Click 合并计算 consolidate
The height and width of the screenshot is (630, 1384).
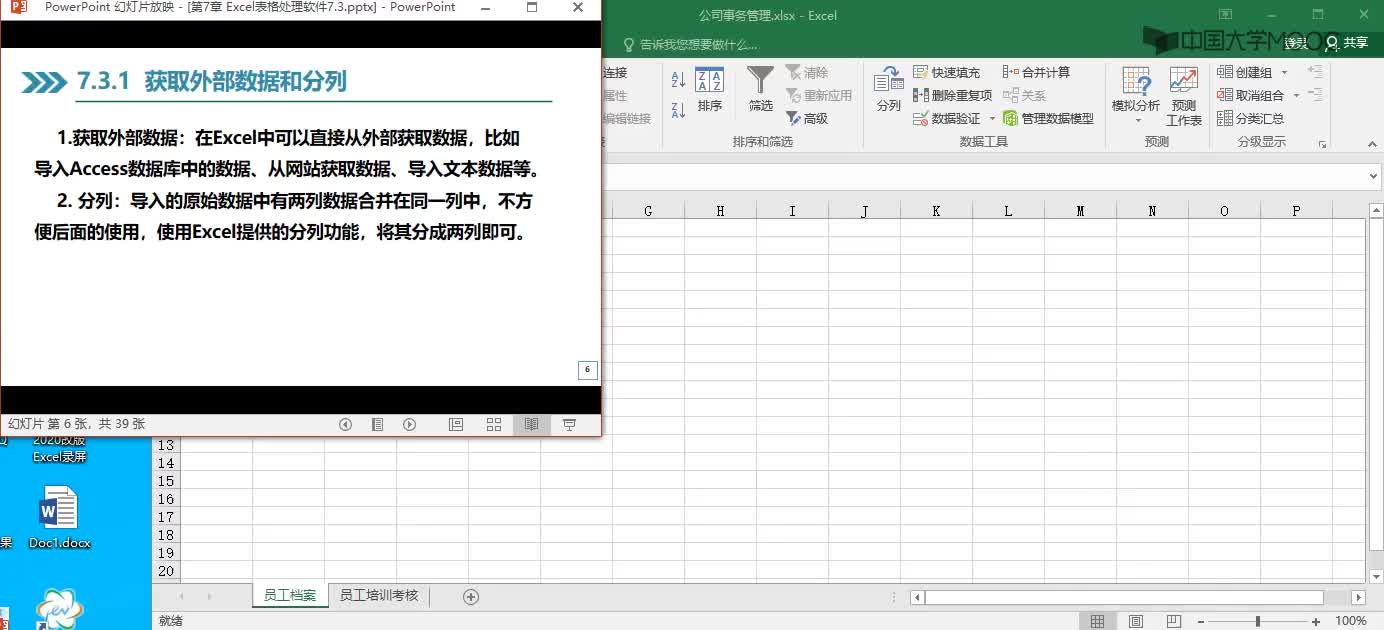(x=1036, y=72)
